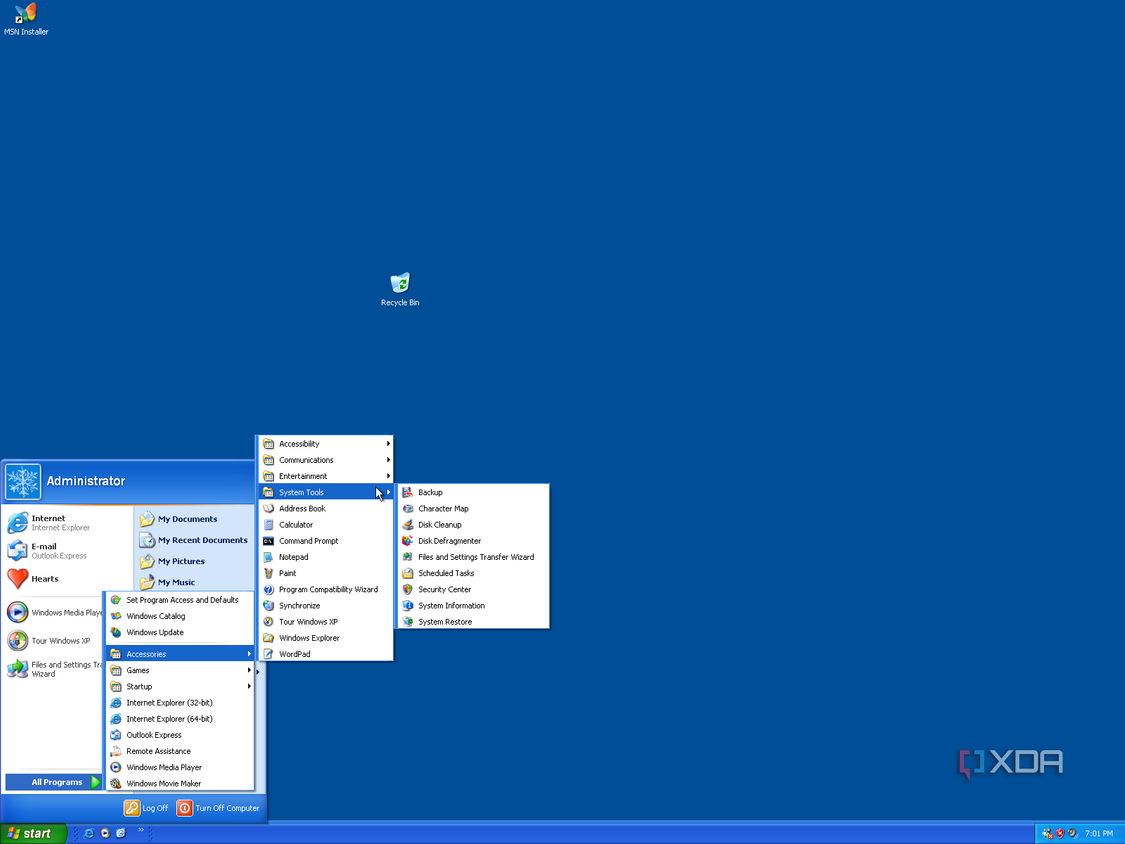Select the MSN Installer desktop icon
Viewport: 1125px width, 844px height.
(26, 19)
